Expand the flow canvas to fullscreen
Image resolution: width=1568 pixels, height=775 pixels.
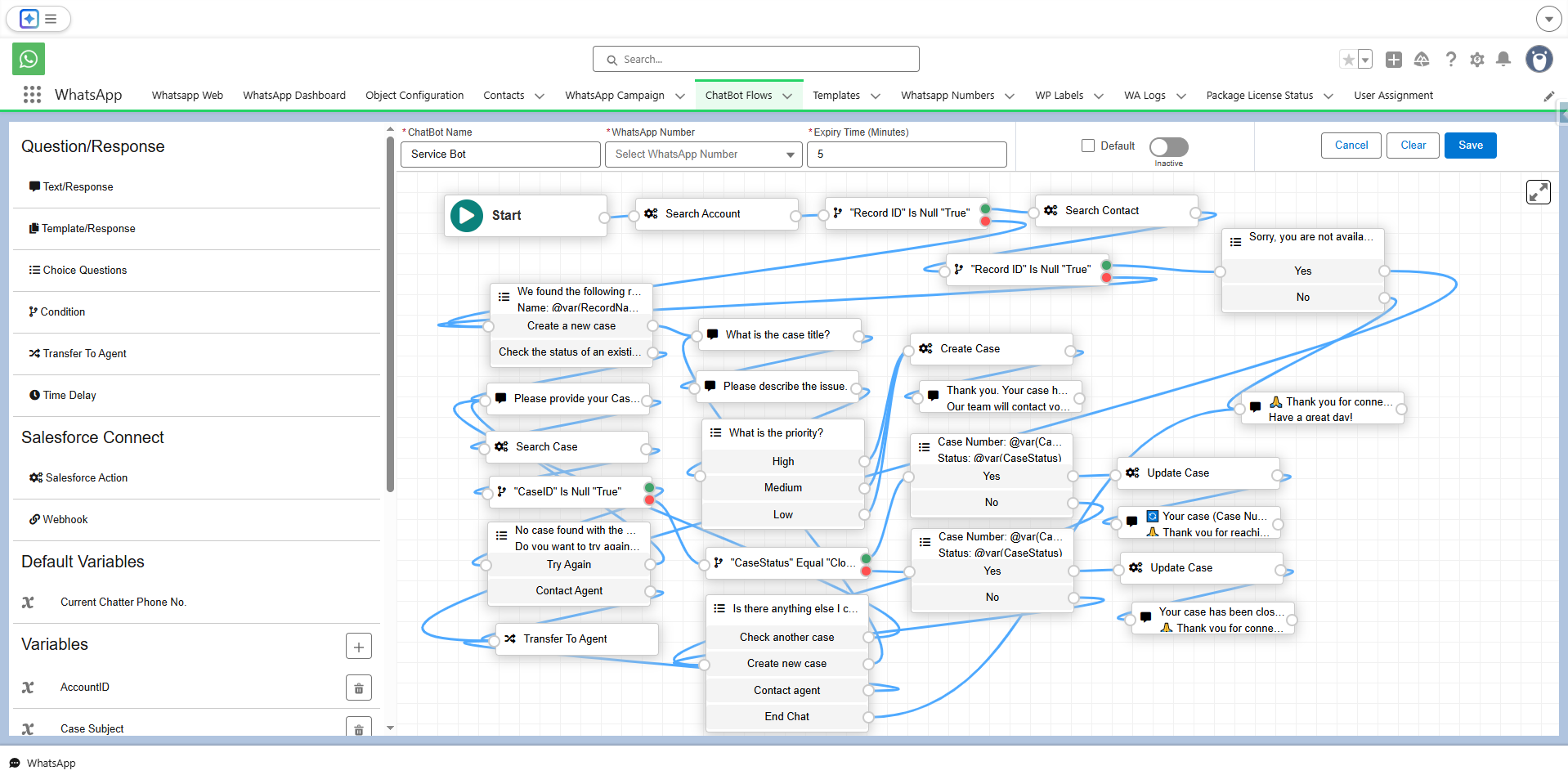click(1538, 192)
